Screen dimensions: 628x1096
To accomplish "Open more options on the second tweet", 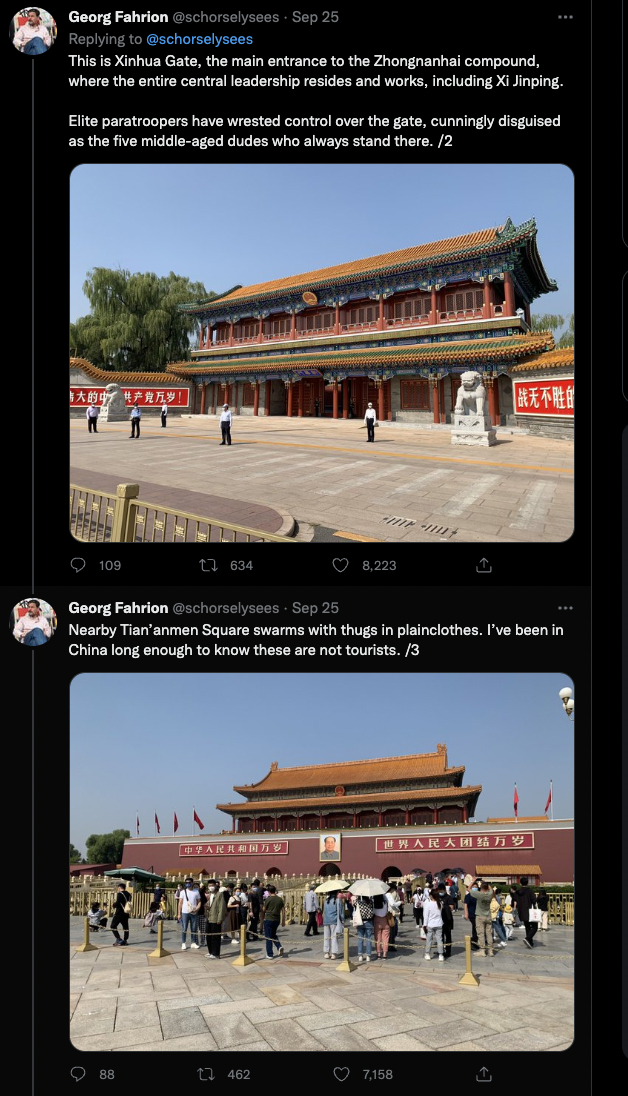I will pyautogui.click(x=565, y=607).
